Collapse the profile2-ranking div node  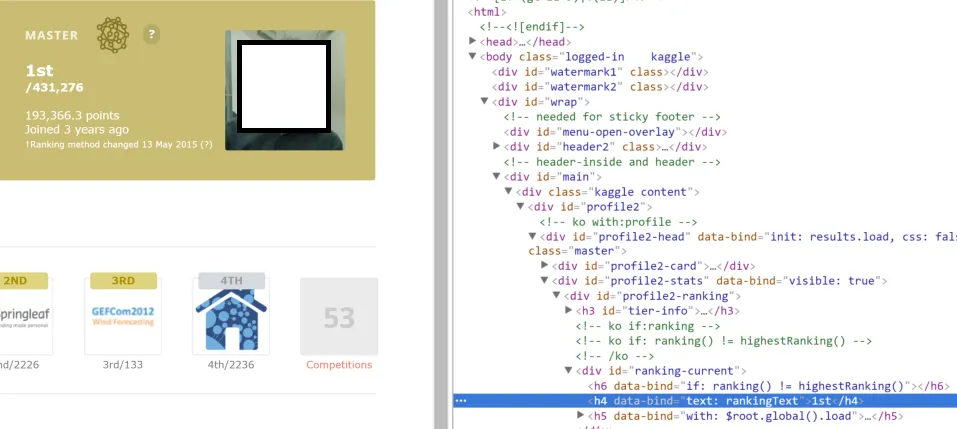click(556, 295)
